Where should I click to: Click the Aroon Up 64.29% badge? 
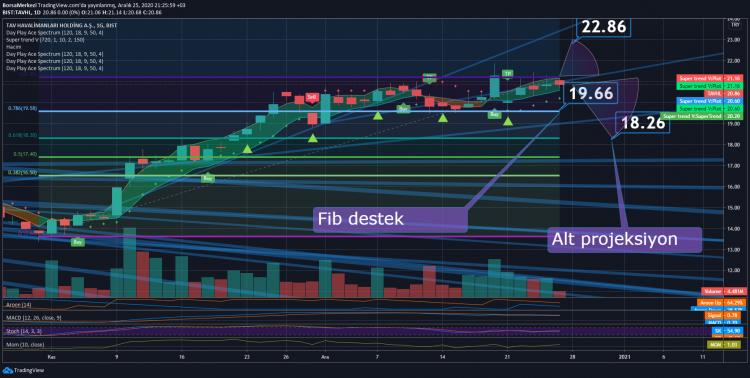(x=721, y=303)
